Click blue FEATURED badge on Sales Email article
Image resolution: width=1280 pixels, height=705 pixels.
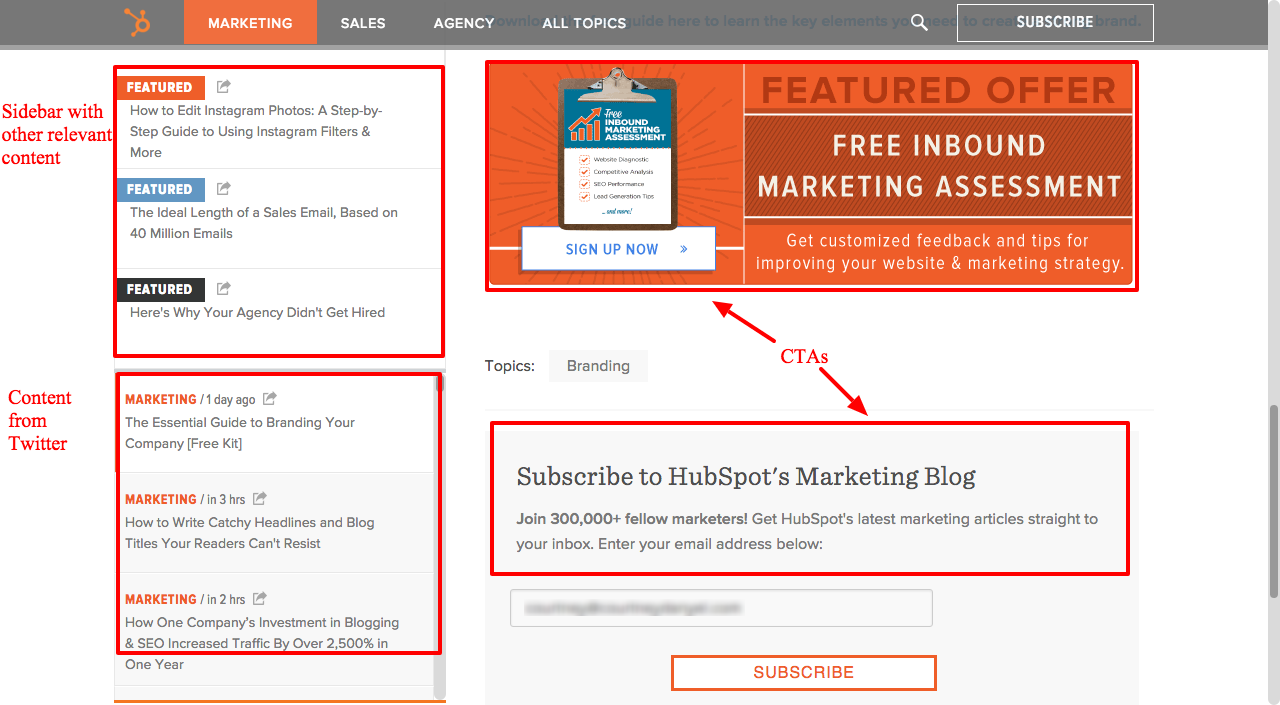point(161,189)
